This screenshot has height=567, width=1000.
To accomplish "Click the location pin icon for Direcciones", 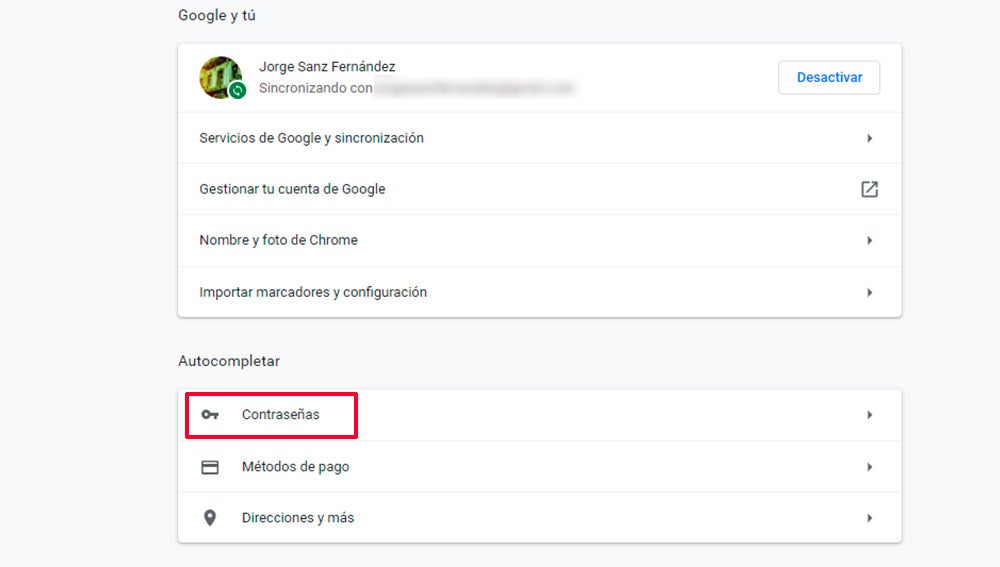I will (x=210, y=518).
